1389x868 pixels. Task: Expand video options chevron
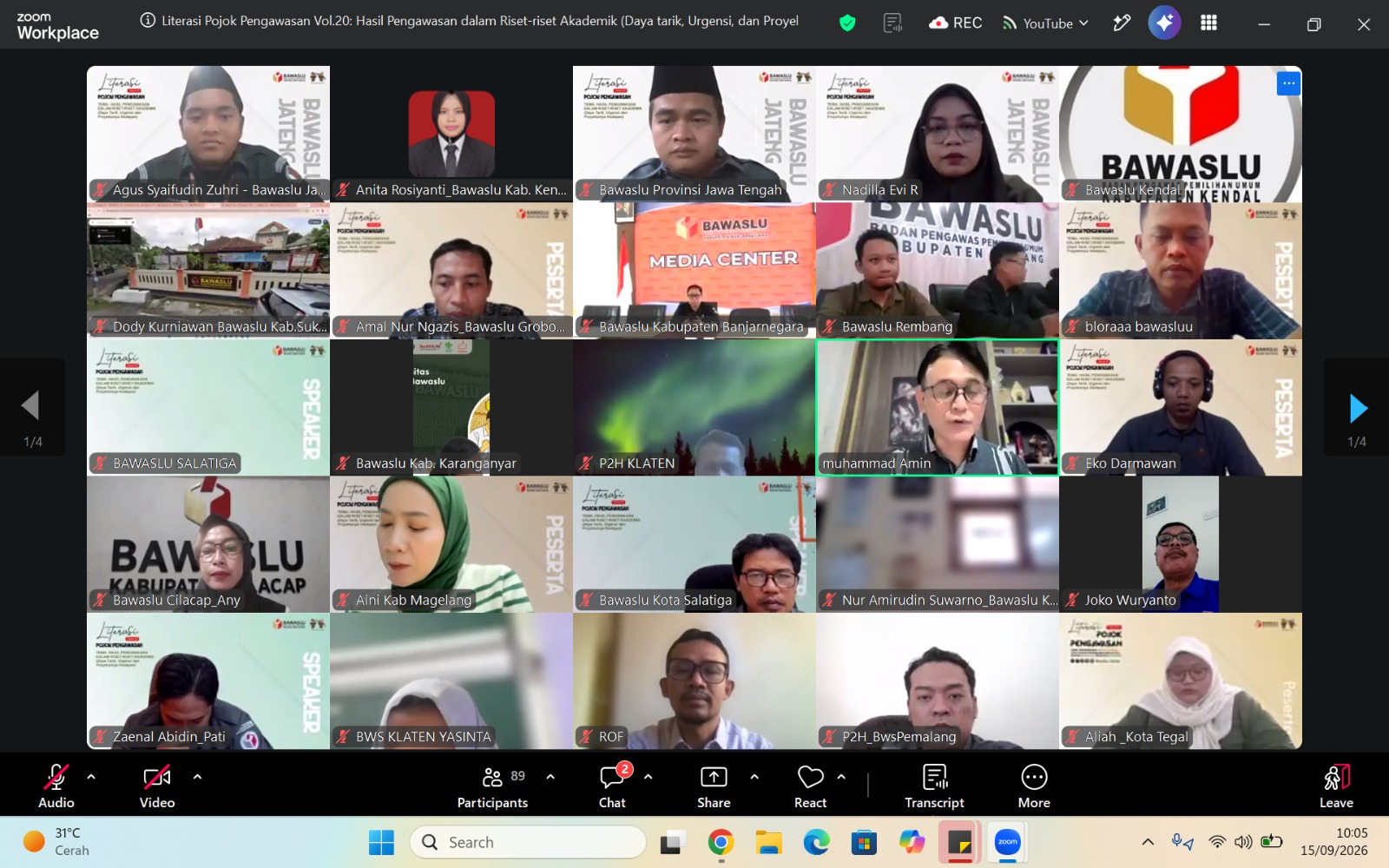pos(197,777)
